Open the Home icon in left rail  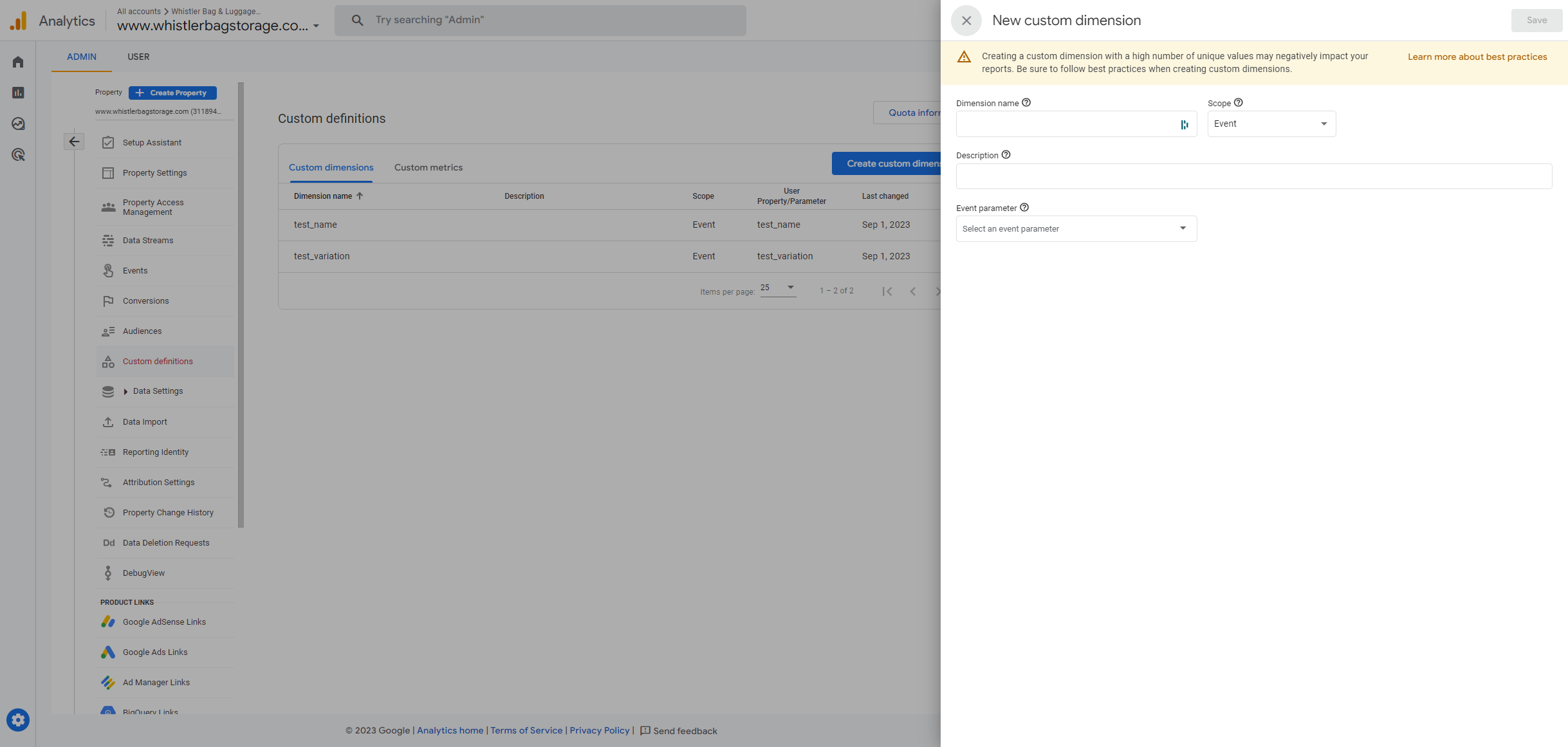(x=18, y=62)
